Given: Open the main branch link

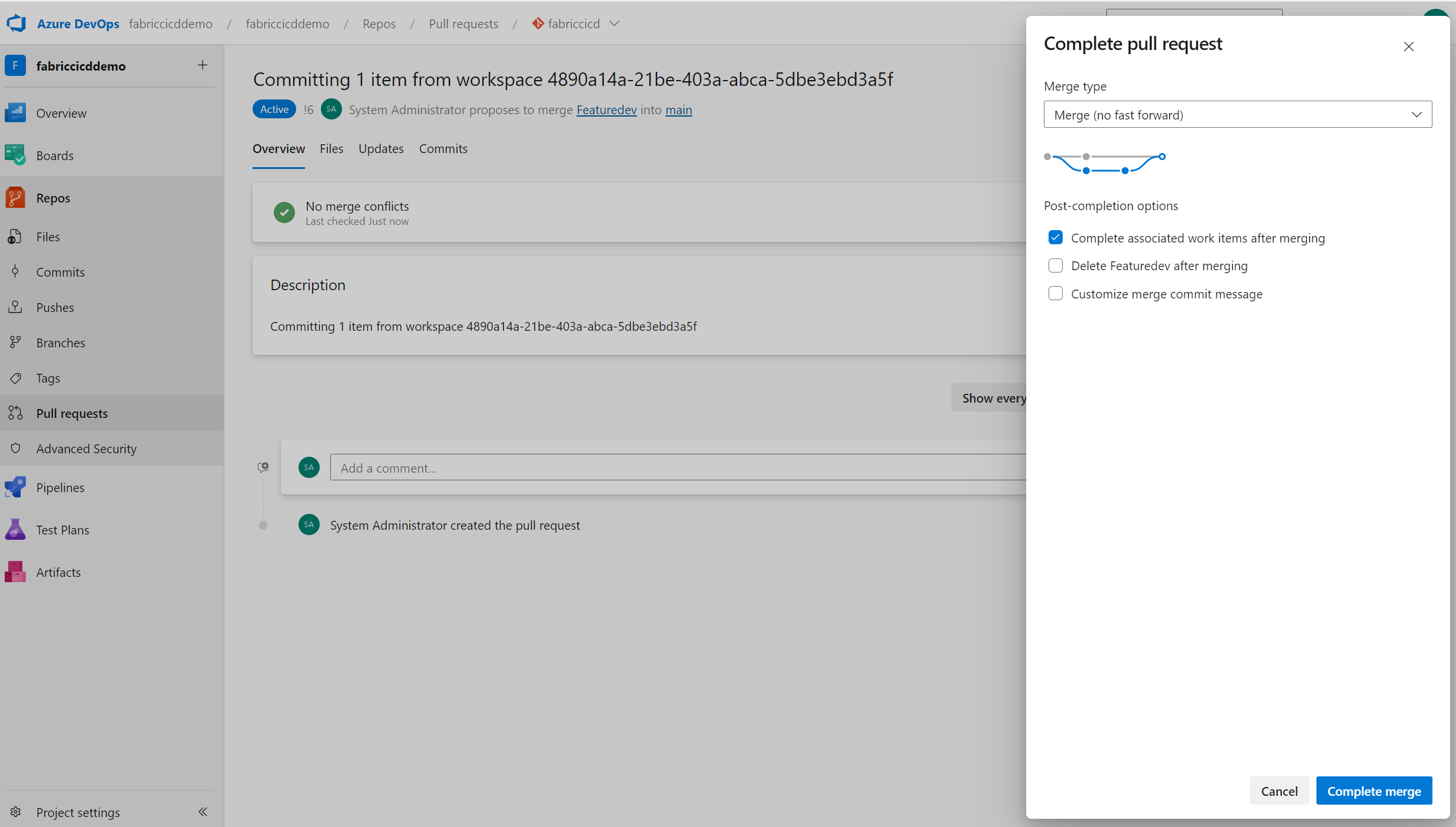Looking at the screenshot, I should (x=679, y=110).
